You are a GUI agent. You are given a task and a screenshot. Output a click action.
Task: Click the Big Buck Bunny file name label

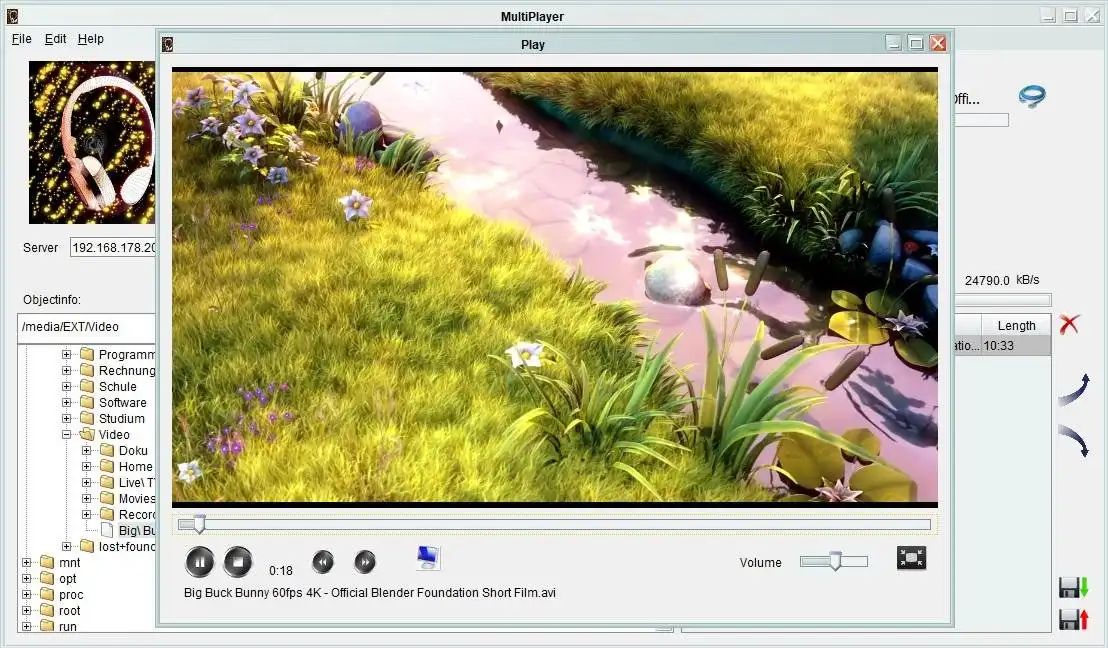pyautogui.click(x=370, y=593)
